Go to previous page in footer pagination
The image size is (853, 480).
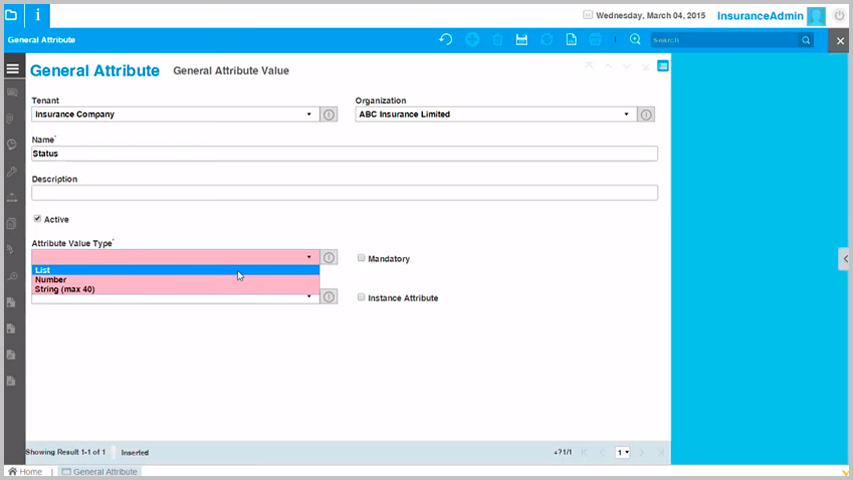pyautogui.click(x=603, y=452)
